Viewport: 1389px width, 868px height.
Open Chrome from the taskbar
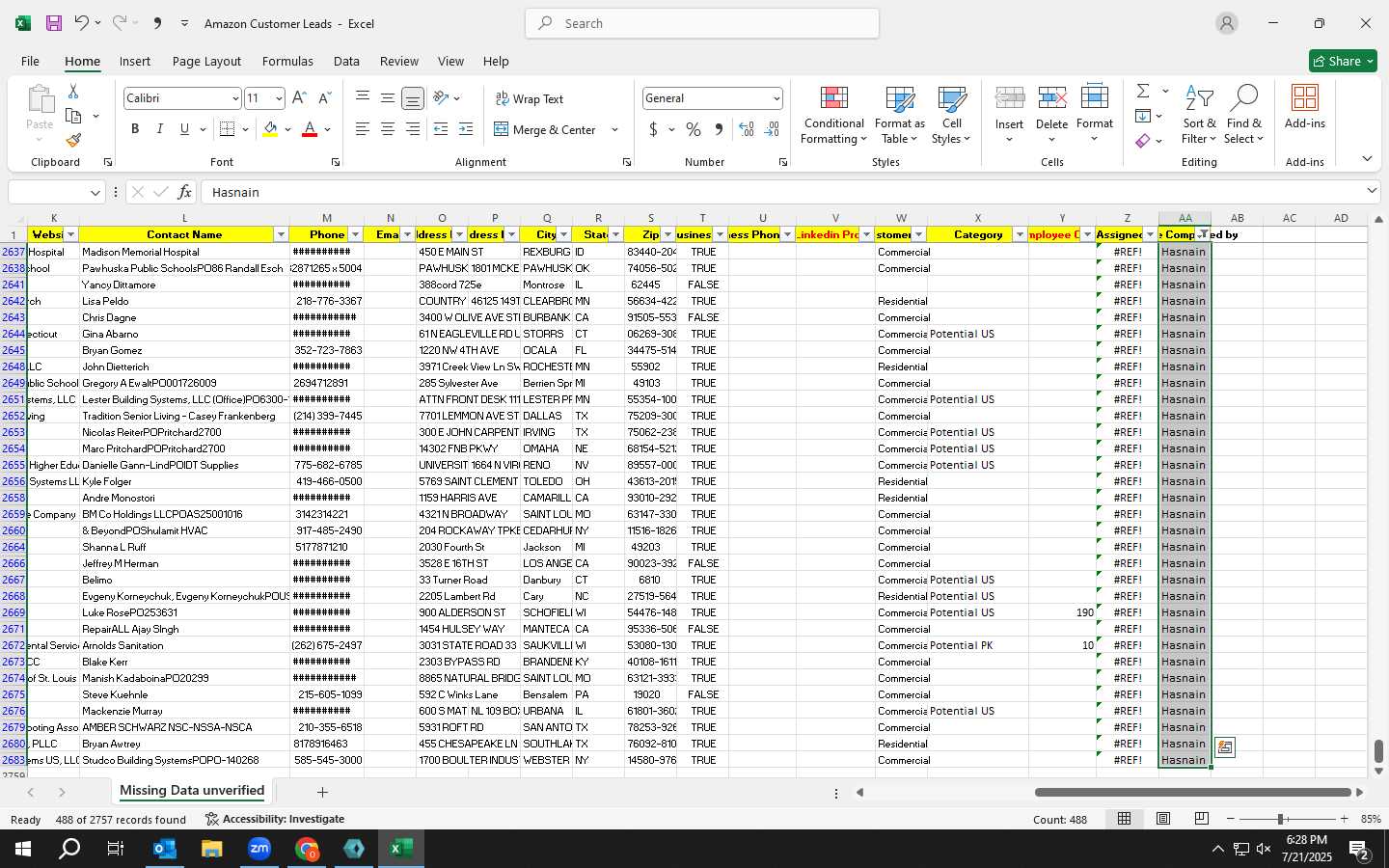[307, 849]
